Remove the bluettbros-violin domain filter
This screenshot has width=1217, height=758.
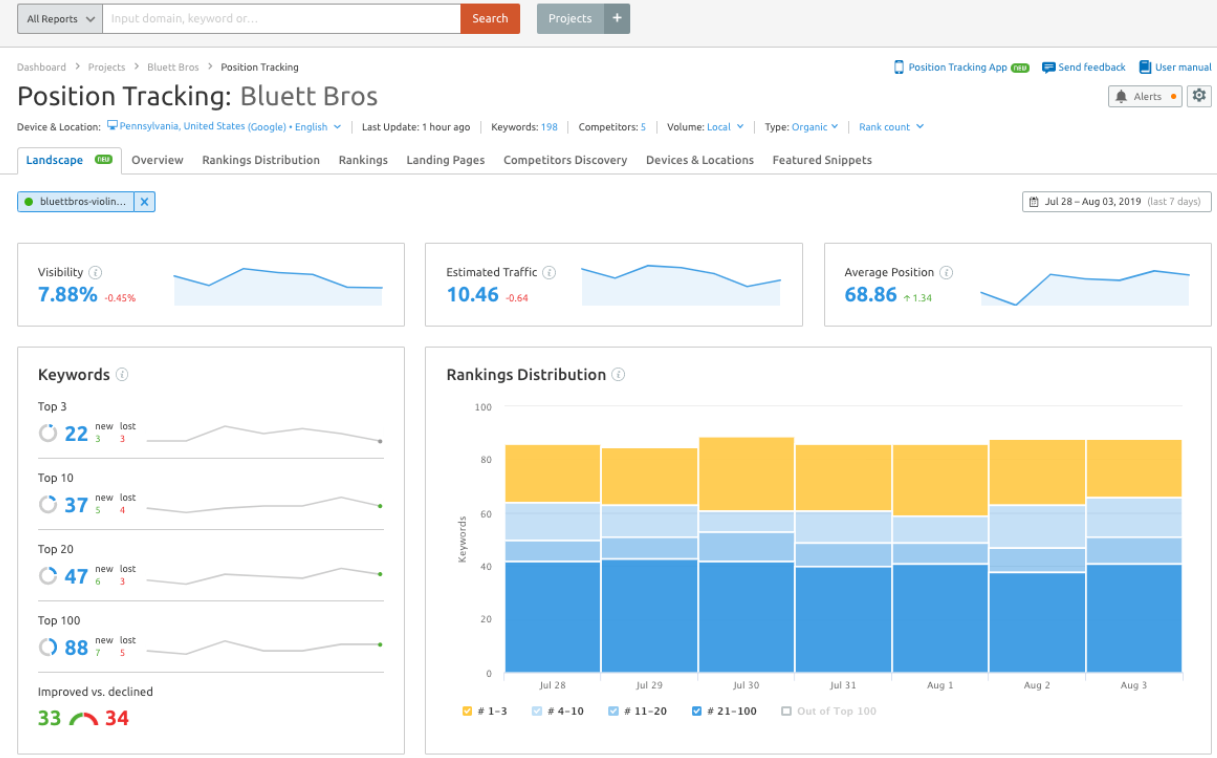[144, 202]
